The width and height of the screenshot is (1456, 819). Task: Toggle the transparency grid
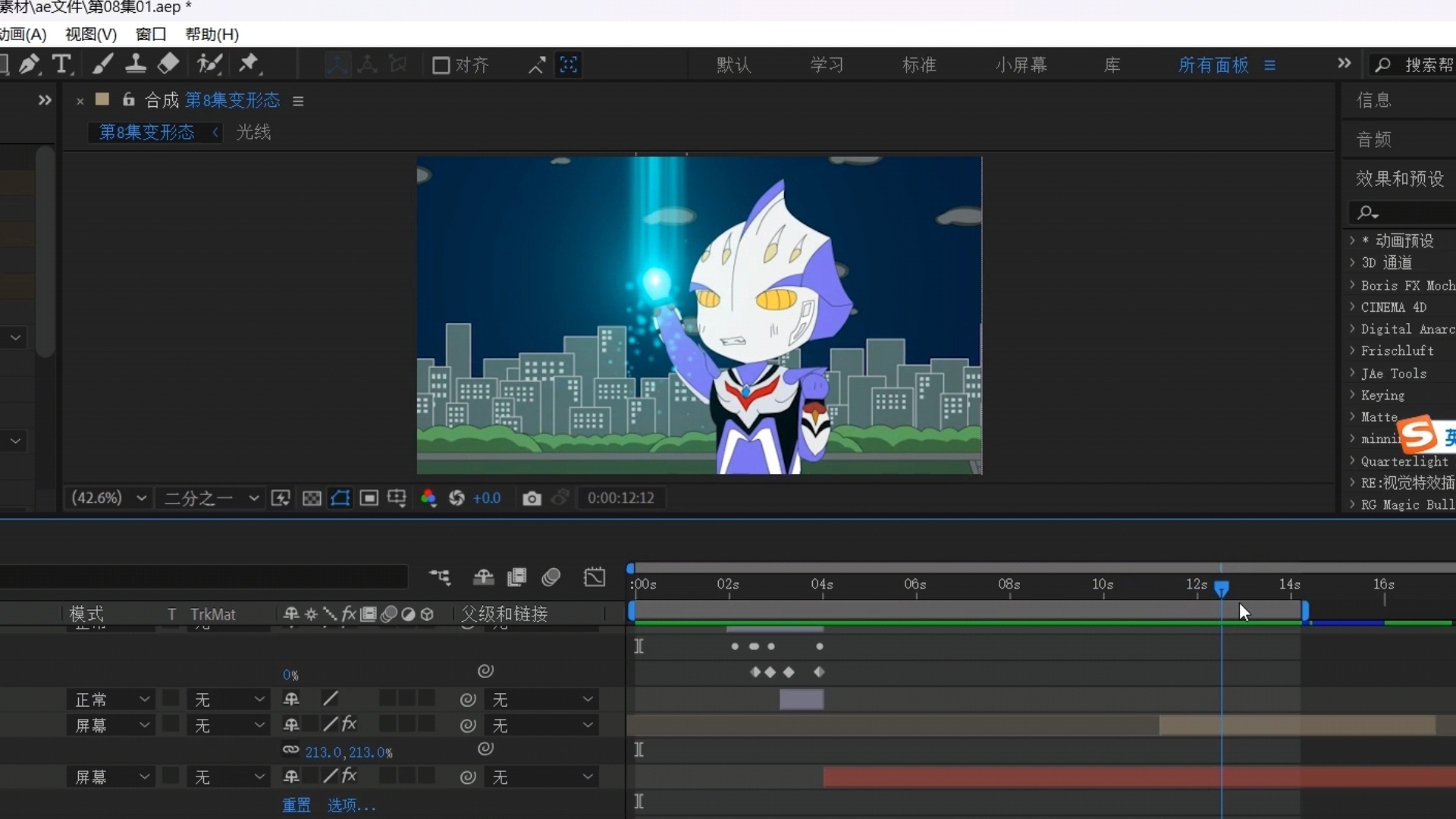[x=312, y=498]
